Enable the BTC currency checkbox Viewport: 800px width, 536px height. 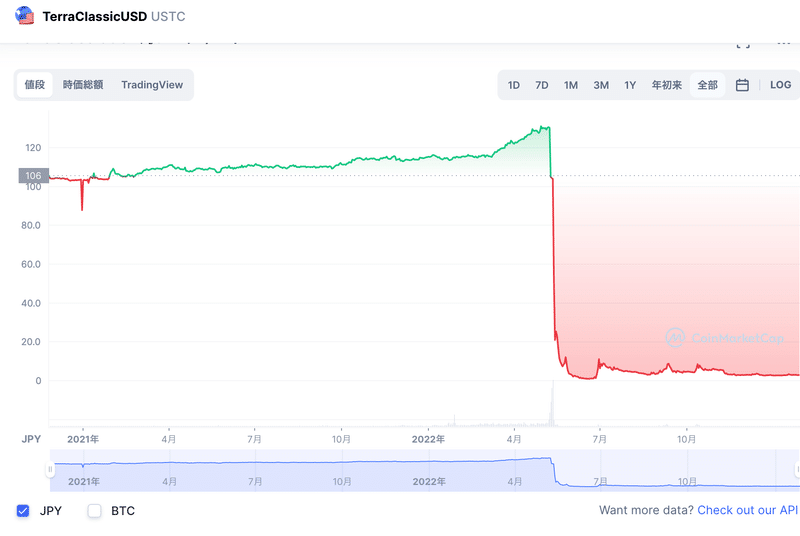coord(95,511)
